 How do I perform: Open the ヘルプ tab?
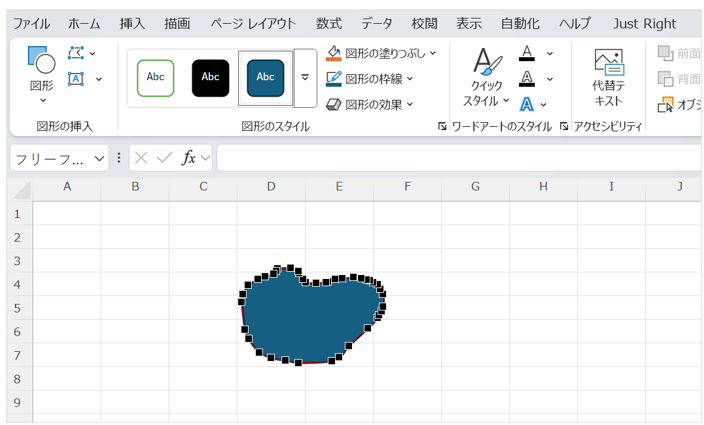[x=575, y=23]
